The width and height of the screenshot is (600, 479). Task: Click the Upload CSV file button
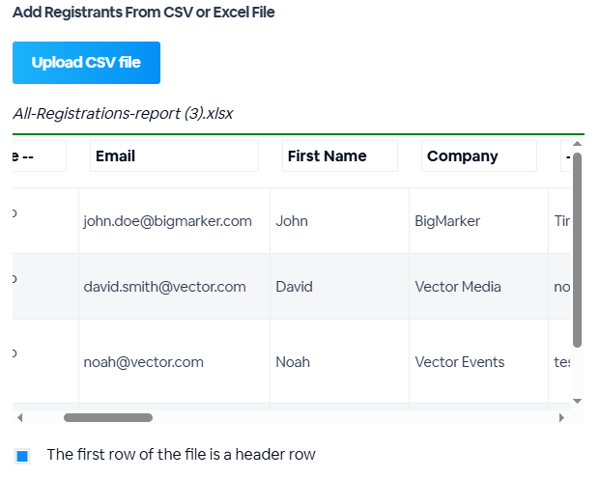[x=86, y=63]
